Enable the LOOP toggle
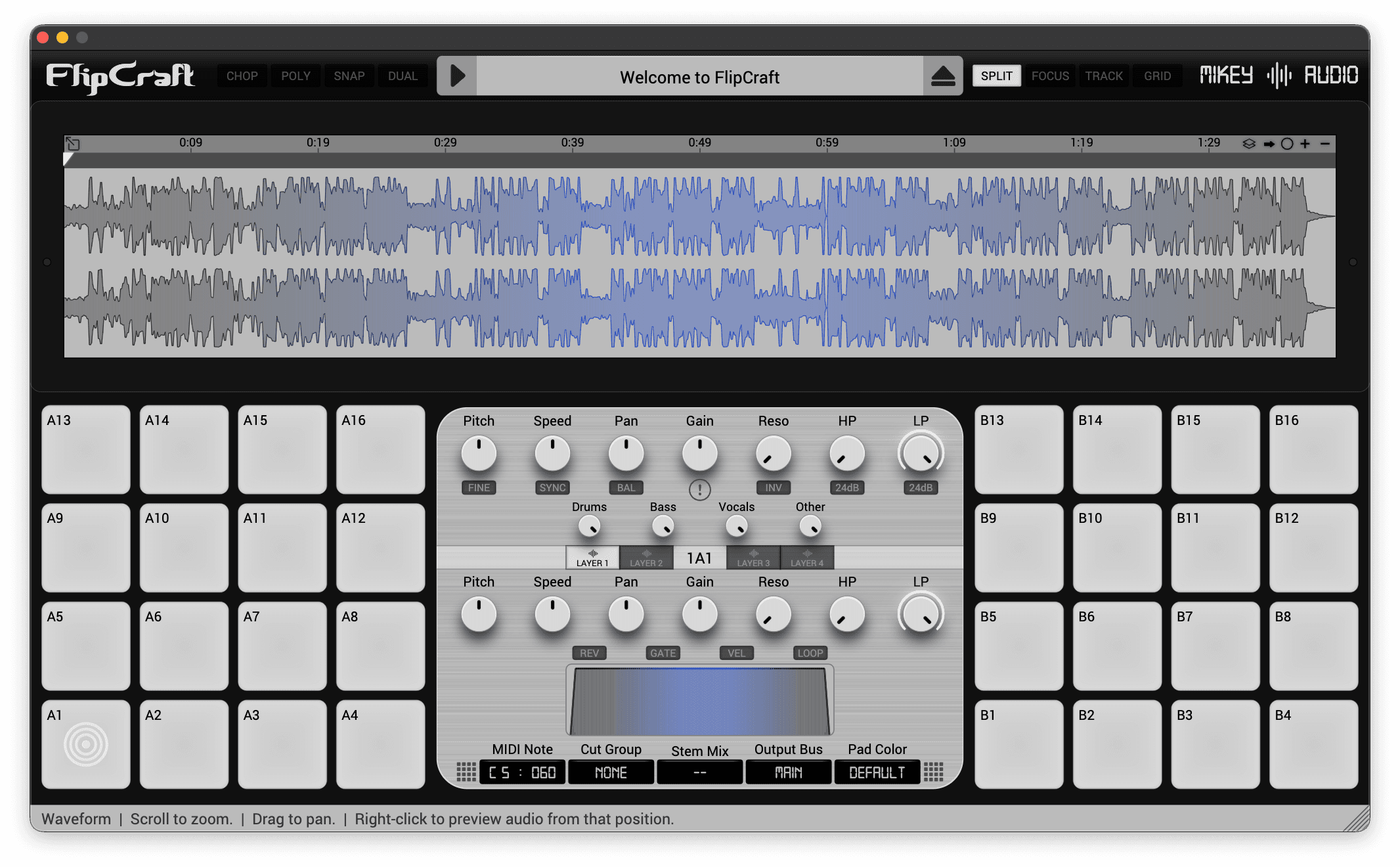This screenshot has height=867, width=1400. pyautogui.click(x=810, y=653)
